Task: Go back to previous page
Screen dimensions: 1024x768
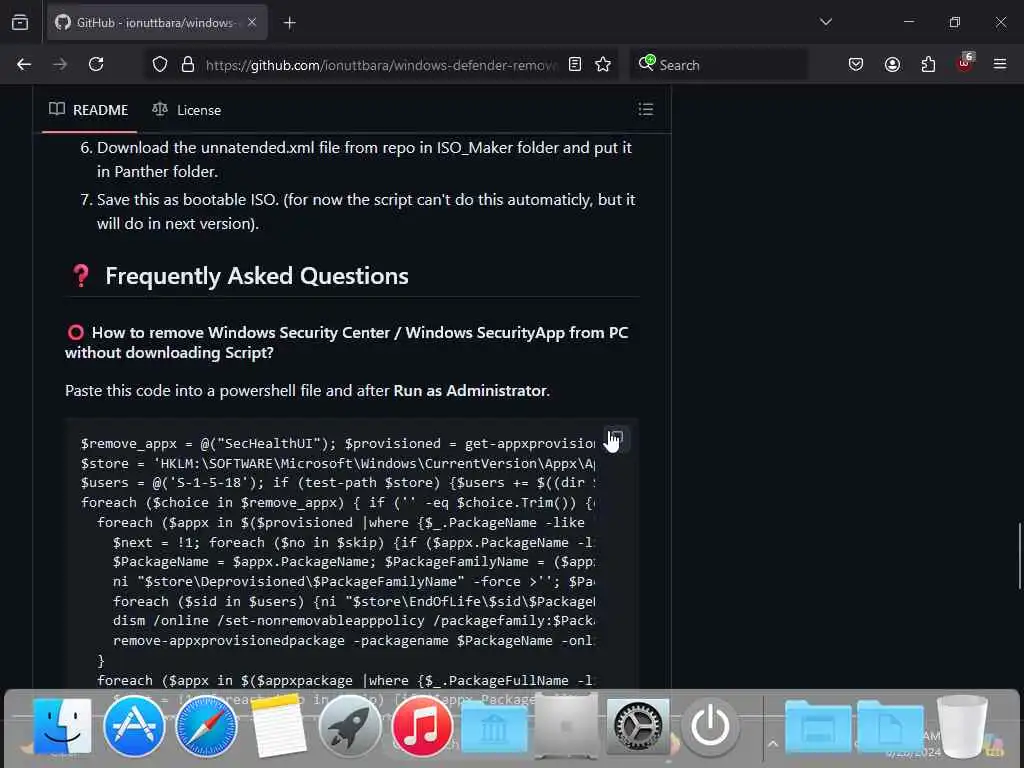Action: (x=24, y=65)
